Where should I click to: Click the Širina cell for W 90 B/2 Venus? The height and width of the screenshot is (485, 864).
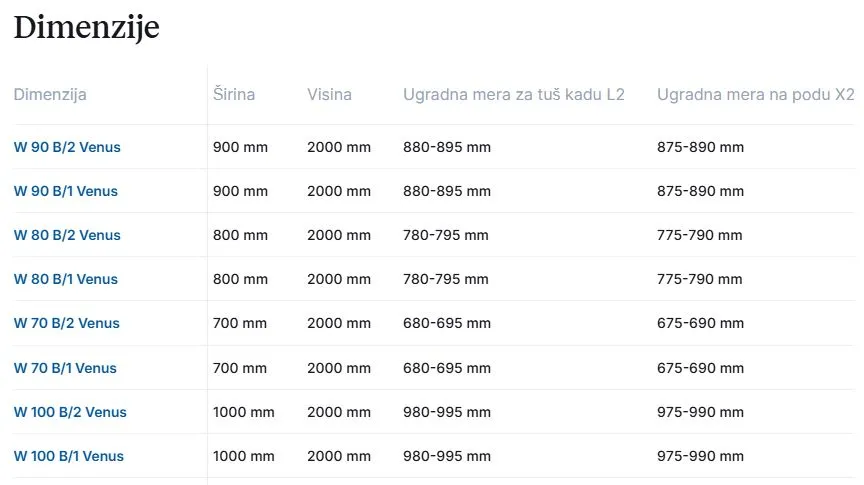click(240, 147)
